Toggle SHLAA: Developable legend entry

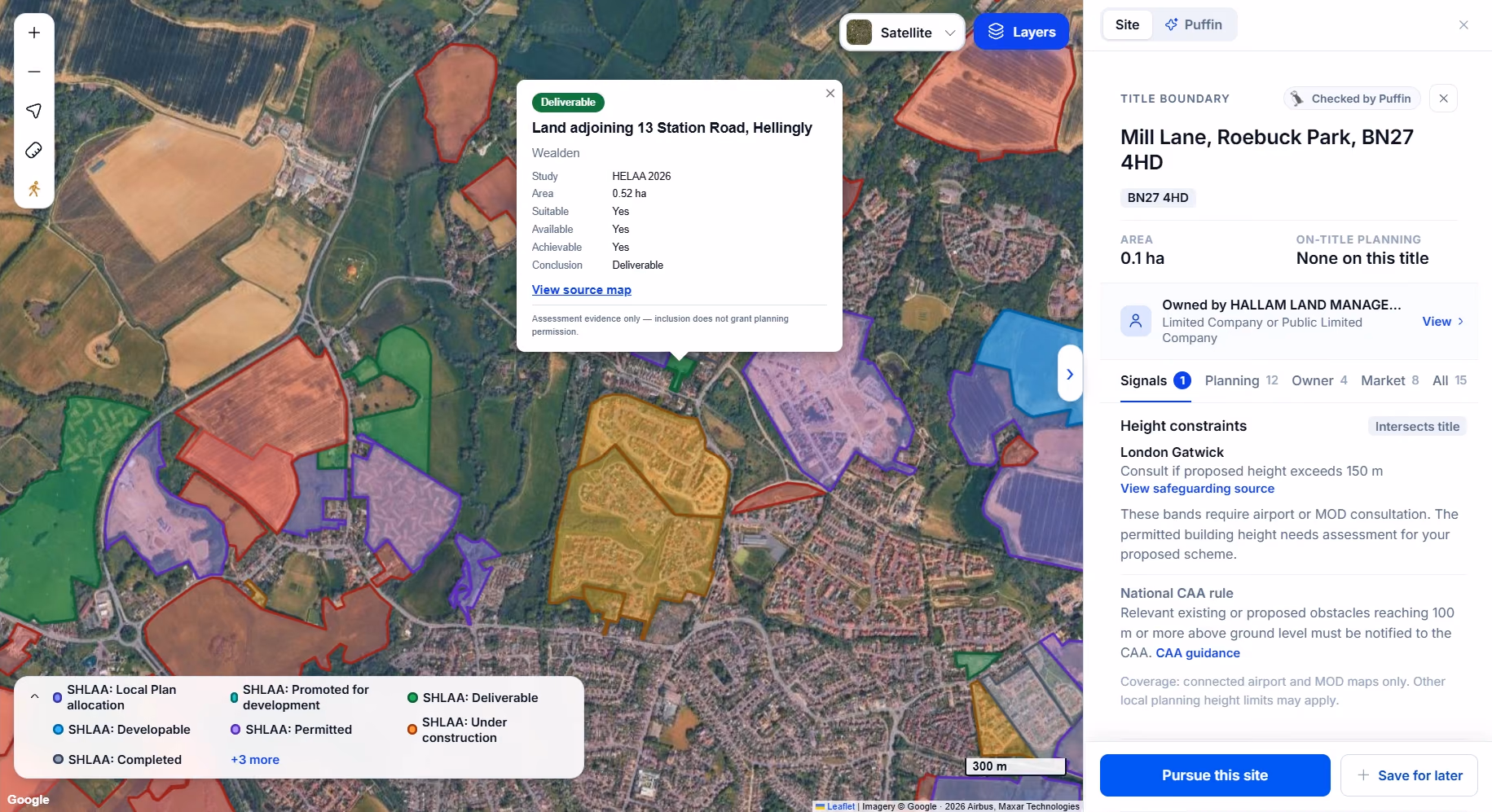click(x=121, y=730)
